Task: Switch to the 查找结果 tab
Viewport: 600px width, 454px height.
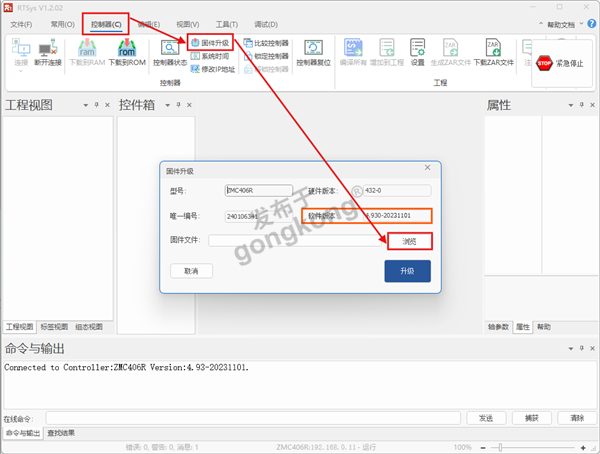Action: pyautogui.click(x=61, y=433)
